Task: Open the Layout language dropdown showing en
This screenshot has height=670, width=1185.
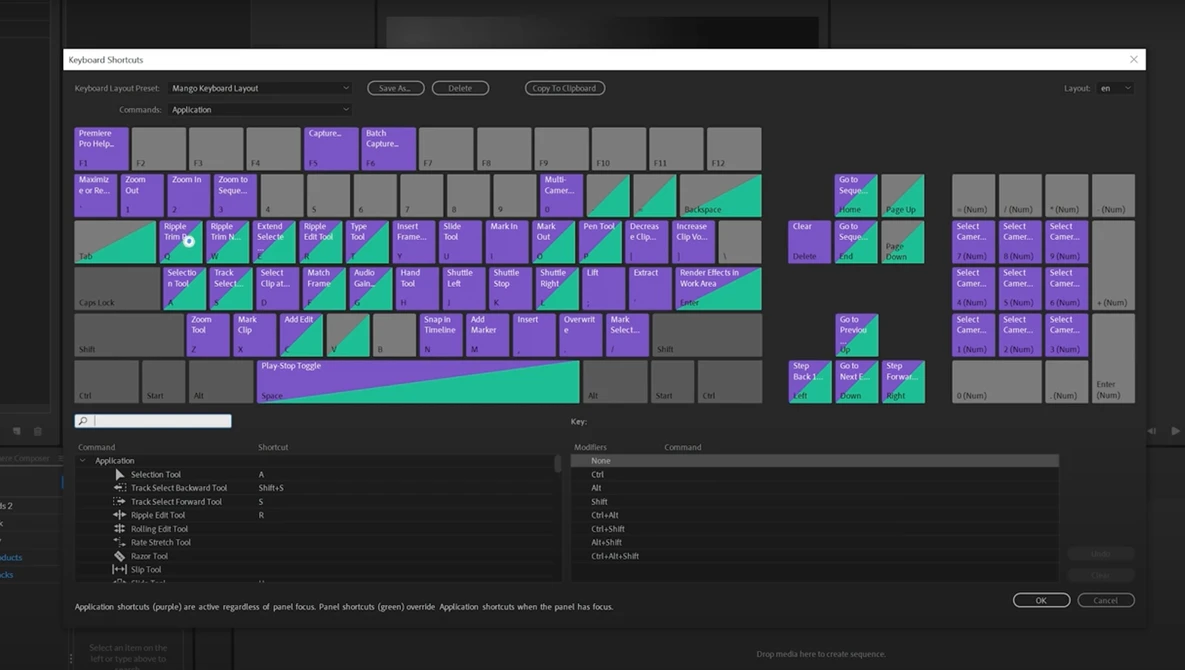Action: [x=1115, y=88]
